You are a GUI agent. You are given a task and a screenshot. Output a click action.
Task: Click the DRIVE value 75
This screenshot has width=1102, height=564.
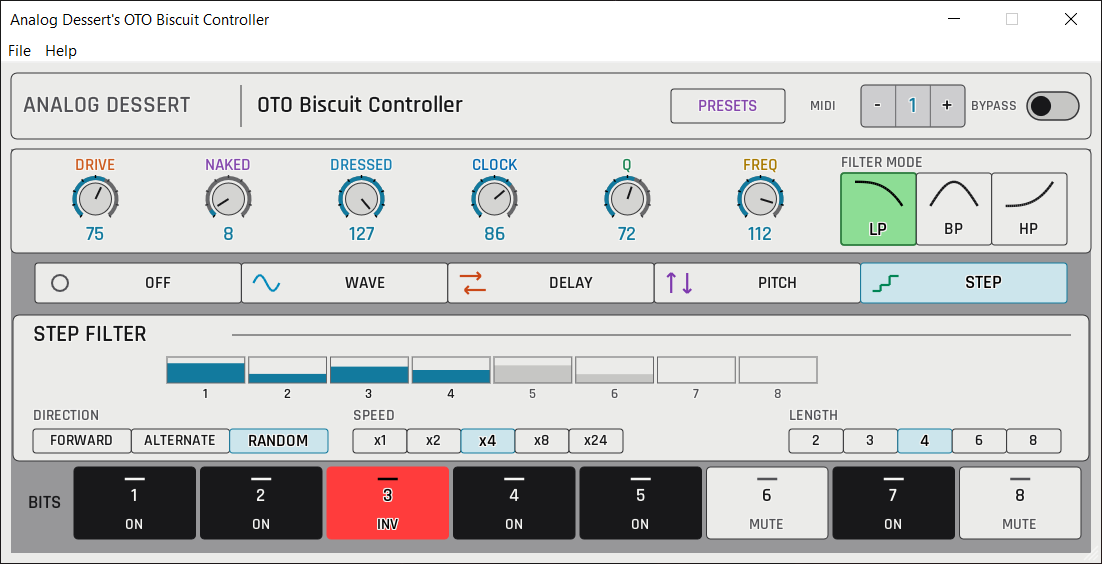pyautogui.click(x=95, y=234)
